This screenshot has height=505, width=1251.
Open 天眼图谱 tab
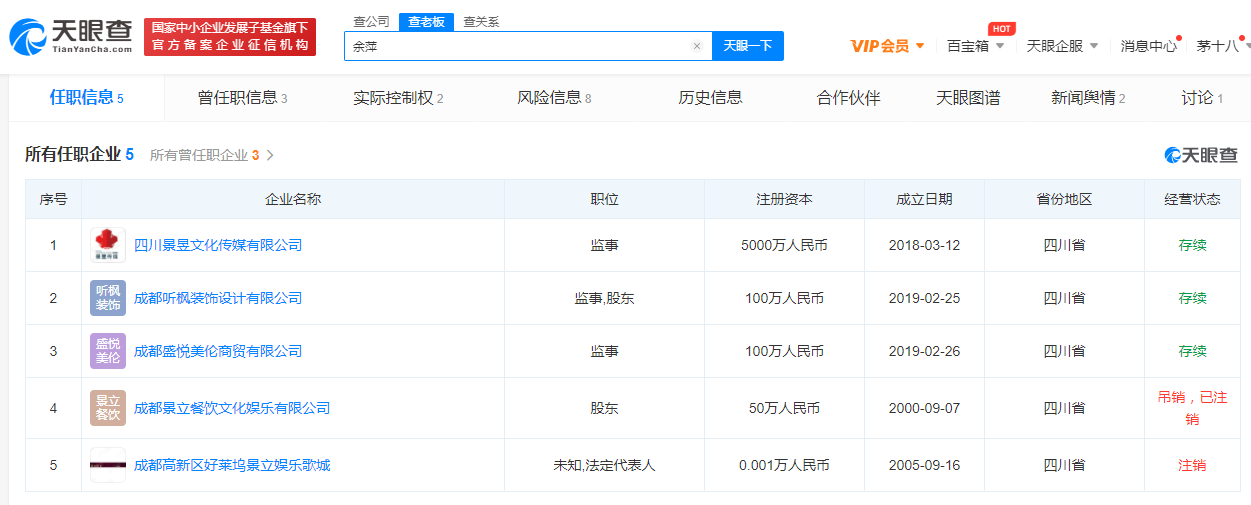point(968,97)
